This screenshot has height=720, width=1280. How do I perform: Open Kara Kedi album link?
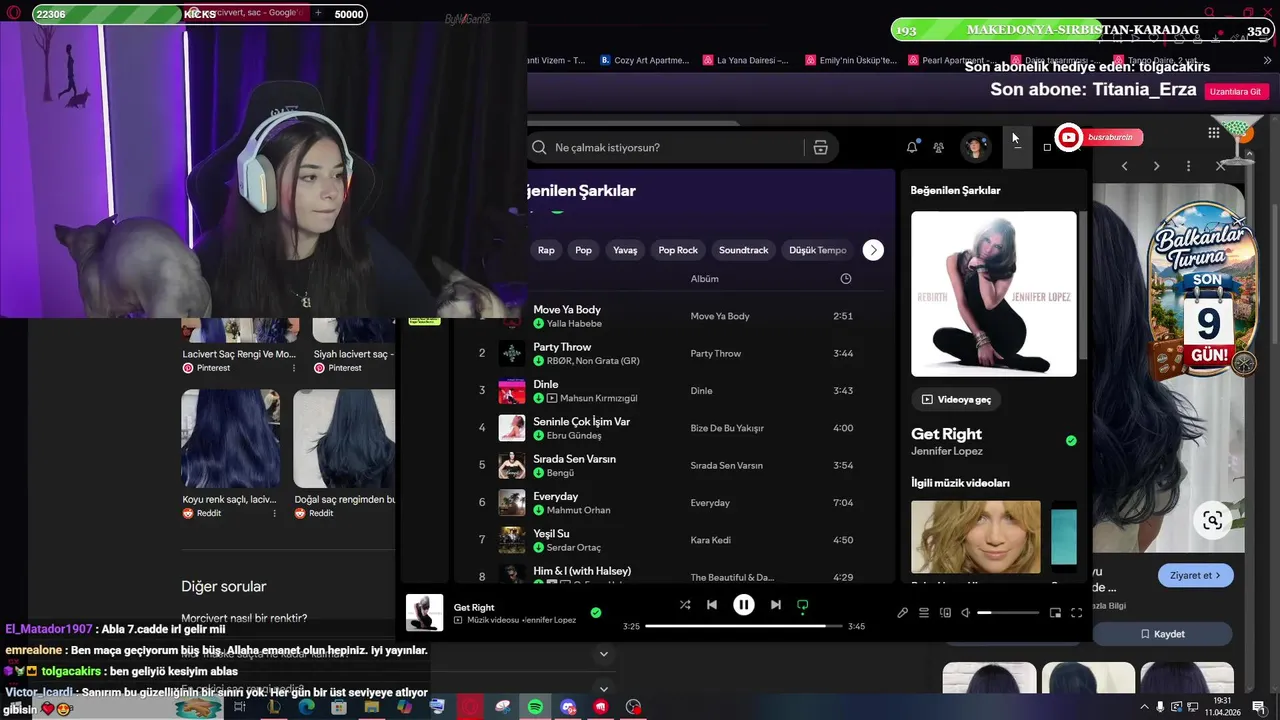pos(710,540)
